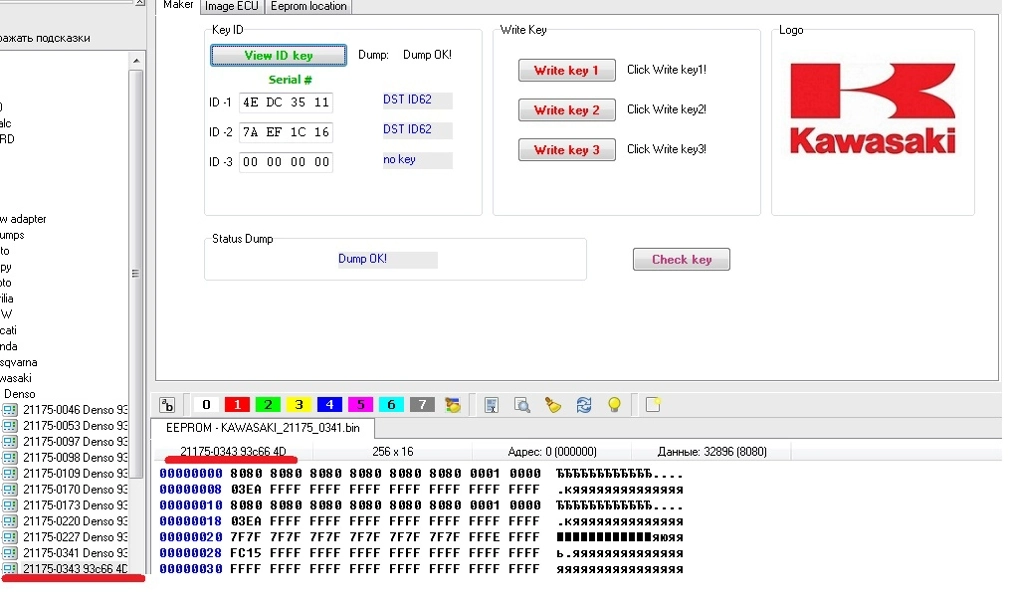Select 21175-0097 Denso tree item

(x=75, y=442)
